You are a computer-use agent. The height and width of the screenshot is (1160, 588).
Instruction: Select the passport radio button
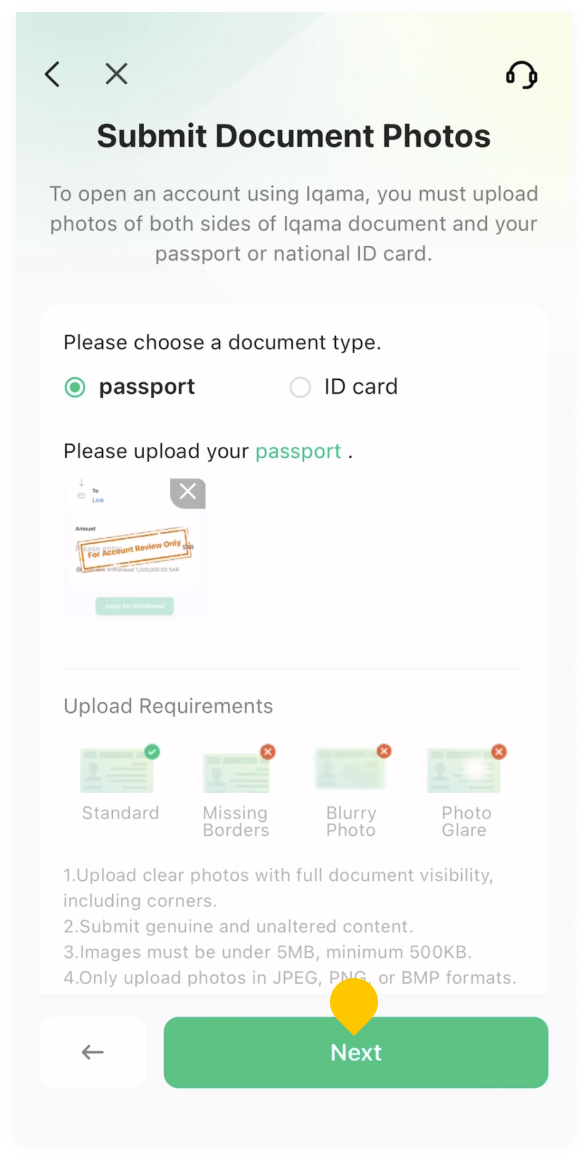pos(75,387)
